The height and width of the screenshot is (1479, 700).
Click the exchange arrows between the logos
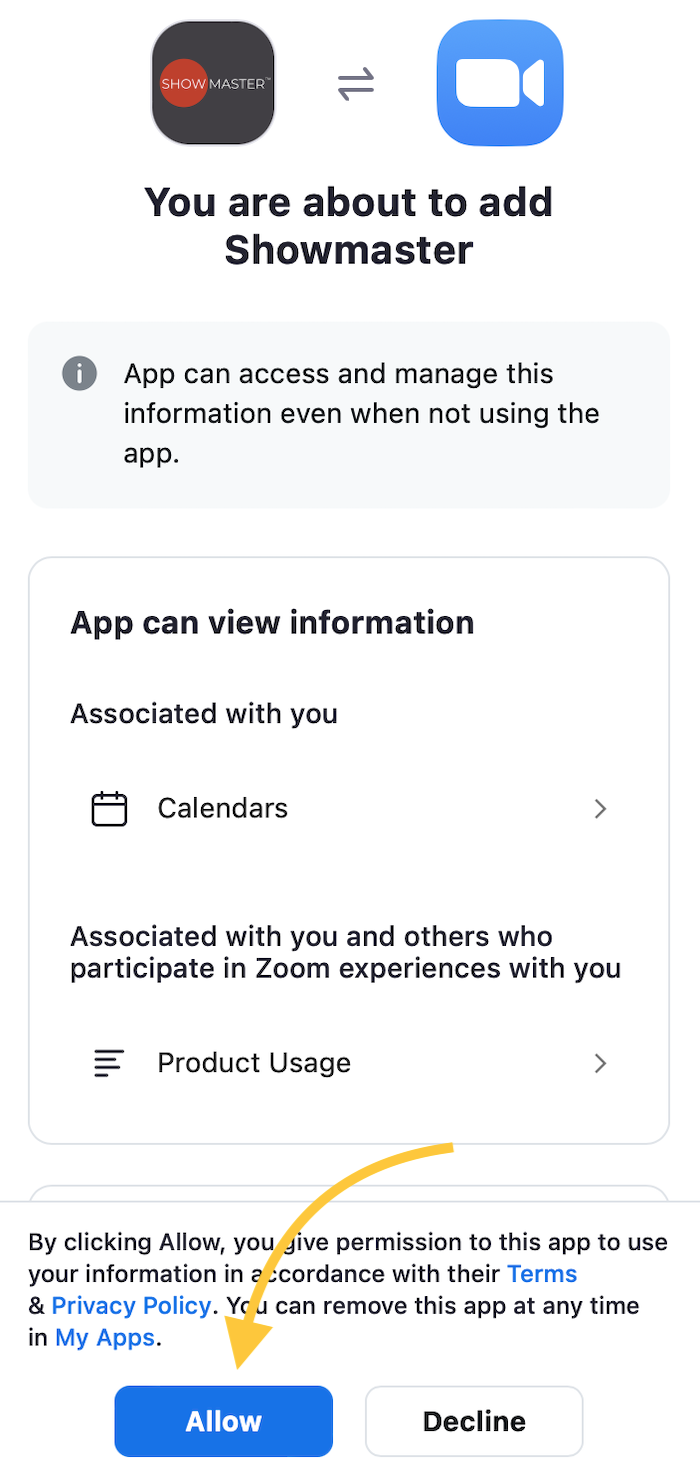point(355,85)
